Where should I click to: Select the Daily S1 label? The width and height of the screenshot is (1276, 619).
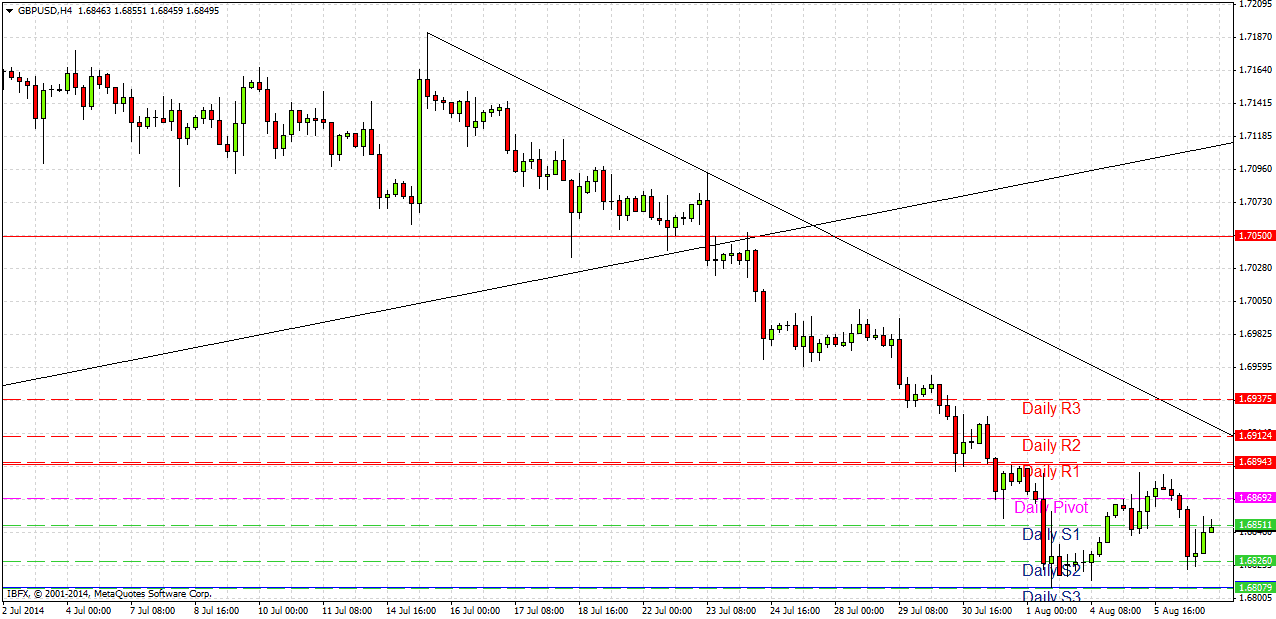click(x=1051, y=535)
